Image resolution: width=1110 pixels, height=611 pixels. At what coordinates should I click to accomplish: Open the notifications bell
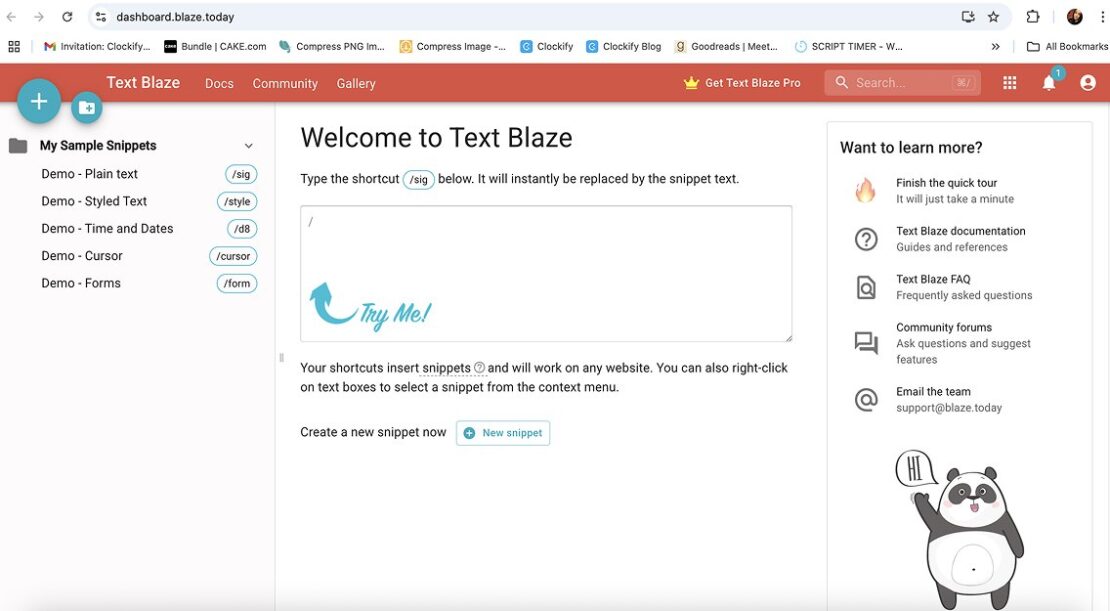point(1048,83)
